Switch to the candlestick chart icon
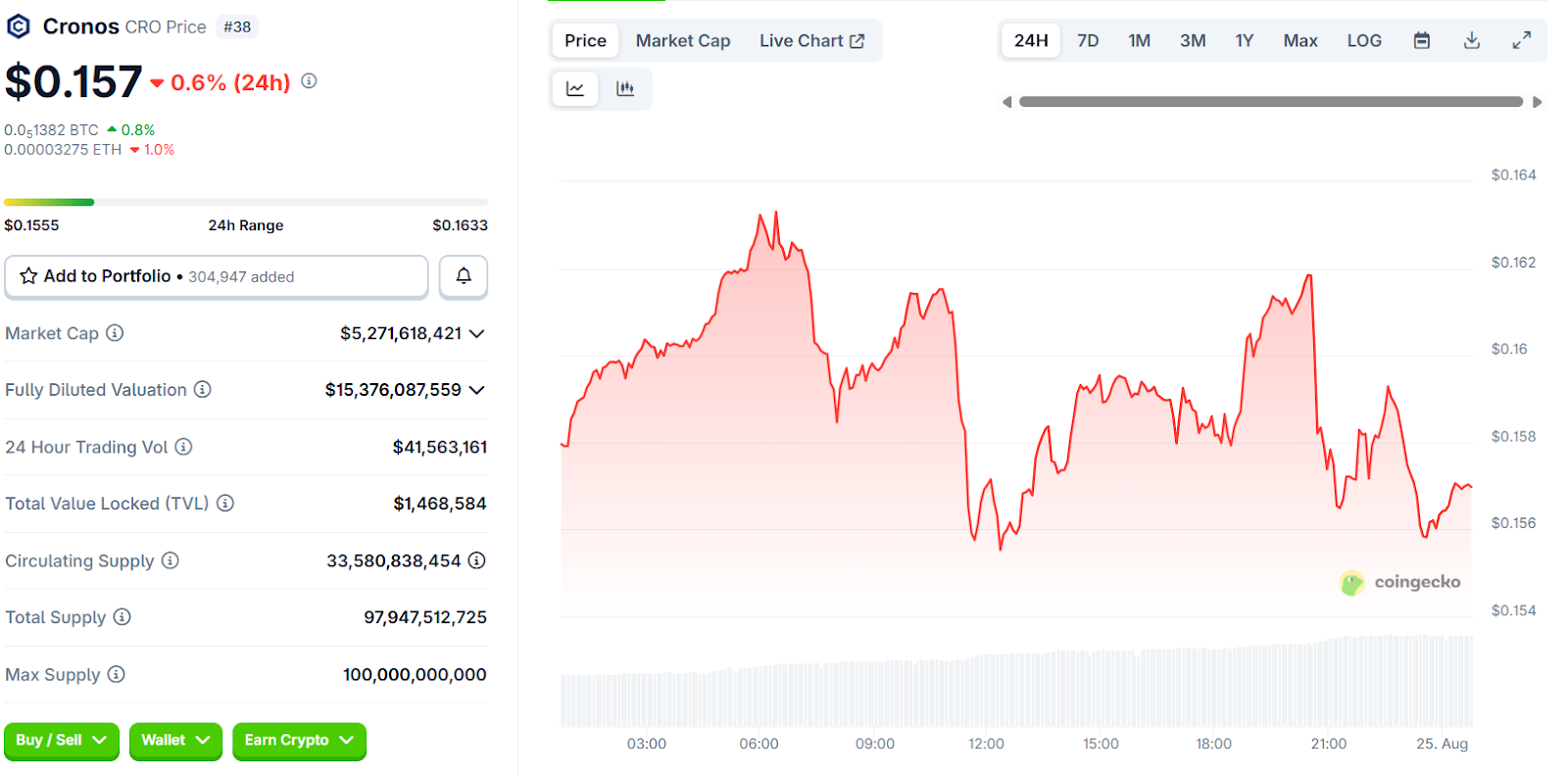The height and width of the screenshot is (776, 1568). coord(625,89)
